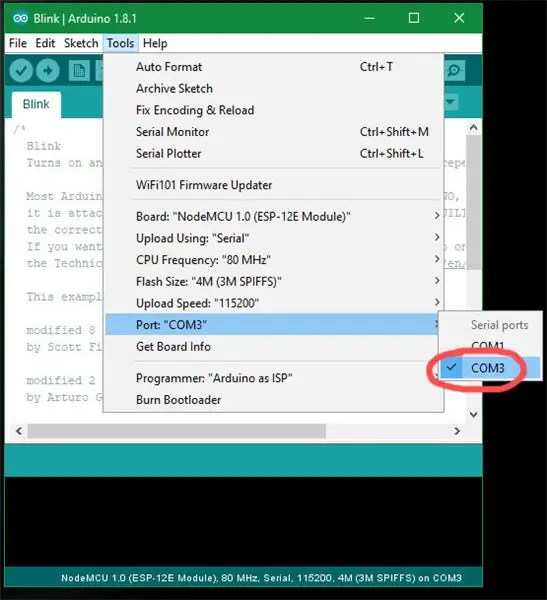Click the Arduino logo in title bar
This screenshot has width=547, height=600.
pos(20,18)
